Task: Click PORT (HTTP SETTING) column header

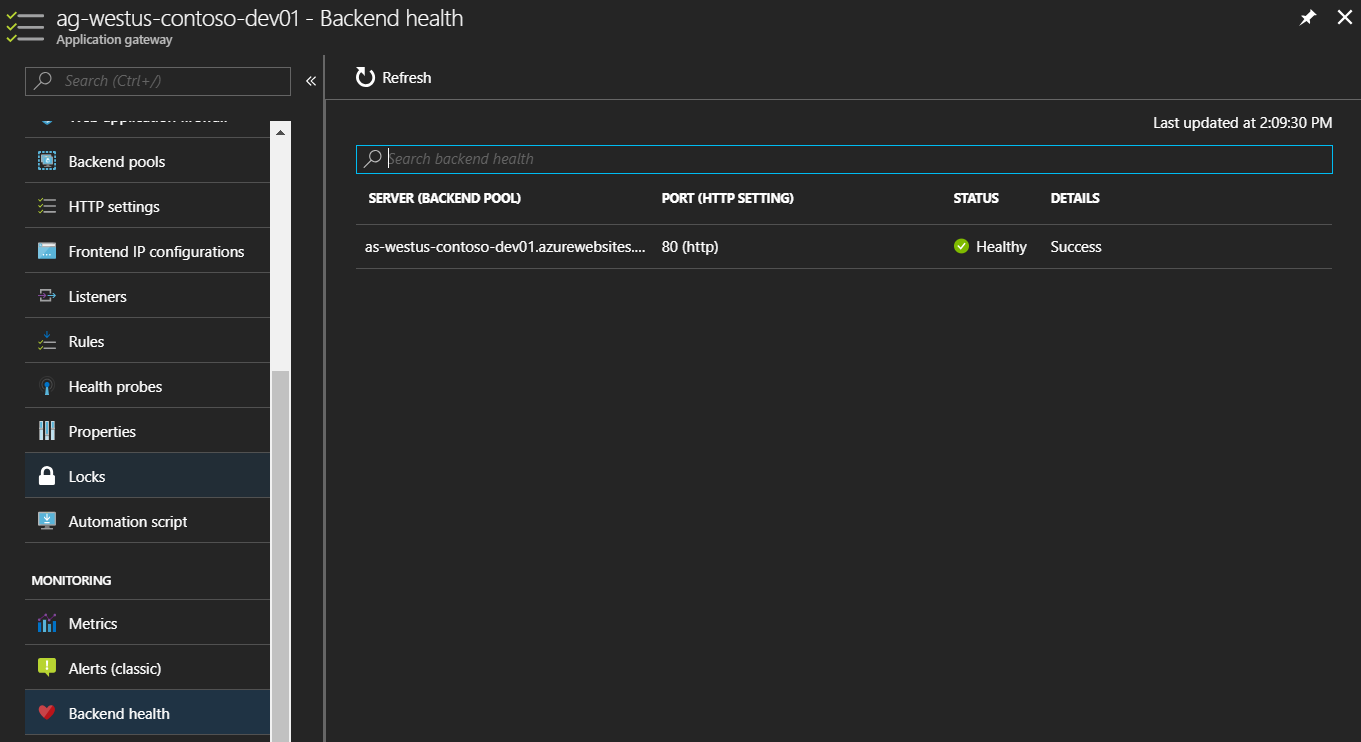Action: pos(728,198)
